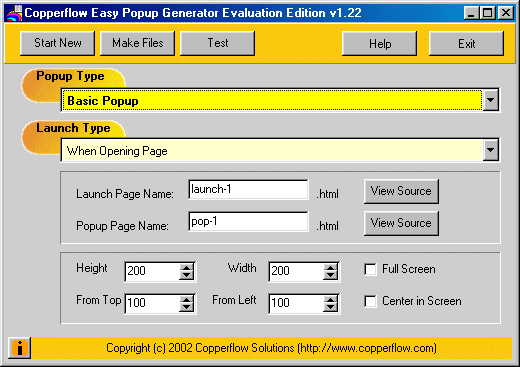Decrease Height with down spinner arrow
The image size is (520, 367).
186,276
